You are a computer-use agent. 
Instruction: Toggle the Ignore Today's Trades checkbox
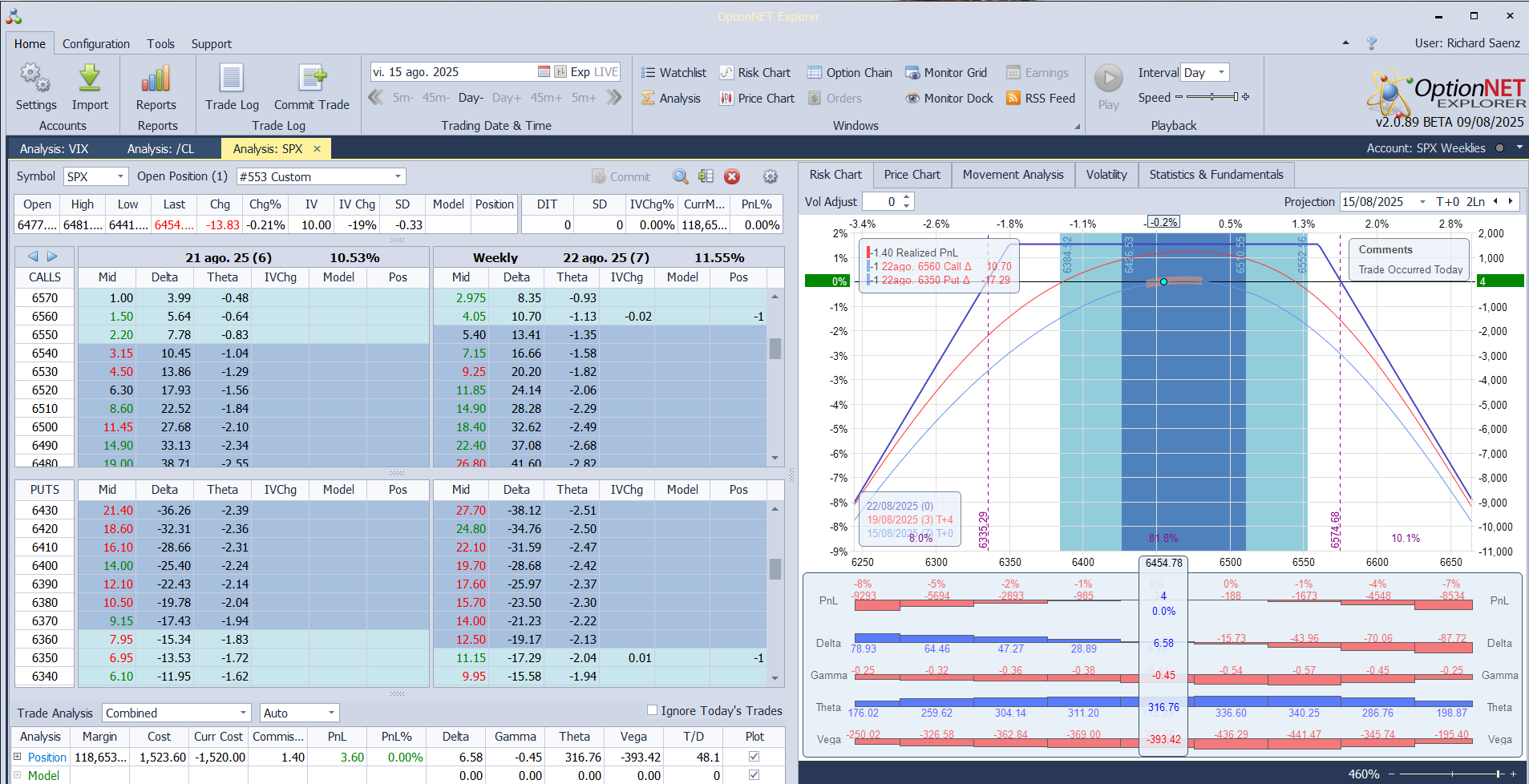coord(653,710)
